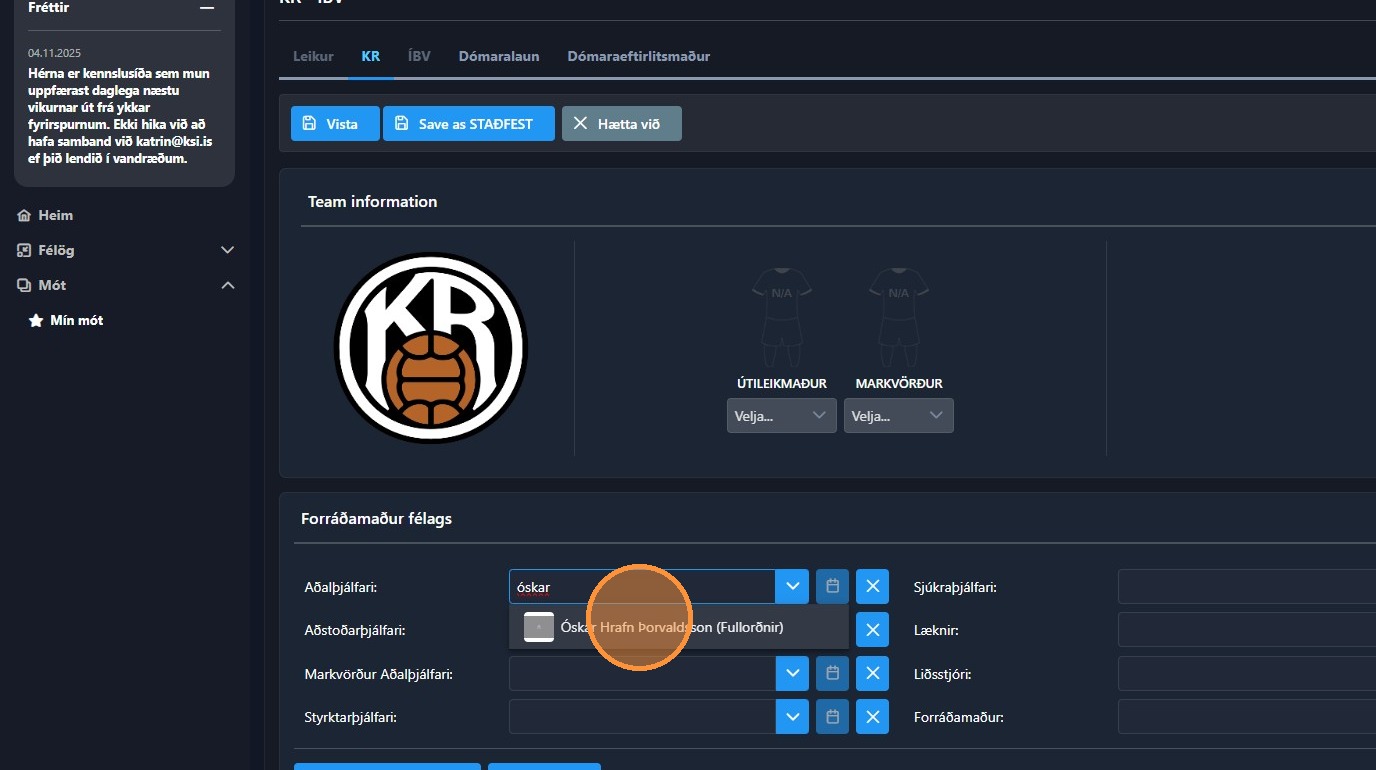Image resolution: width=1376 pixels, height=770 pixels.
Task: Go to Heim home page
Action: point(45,215)
